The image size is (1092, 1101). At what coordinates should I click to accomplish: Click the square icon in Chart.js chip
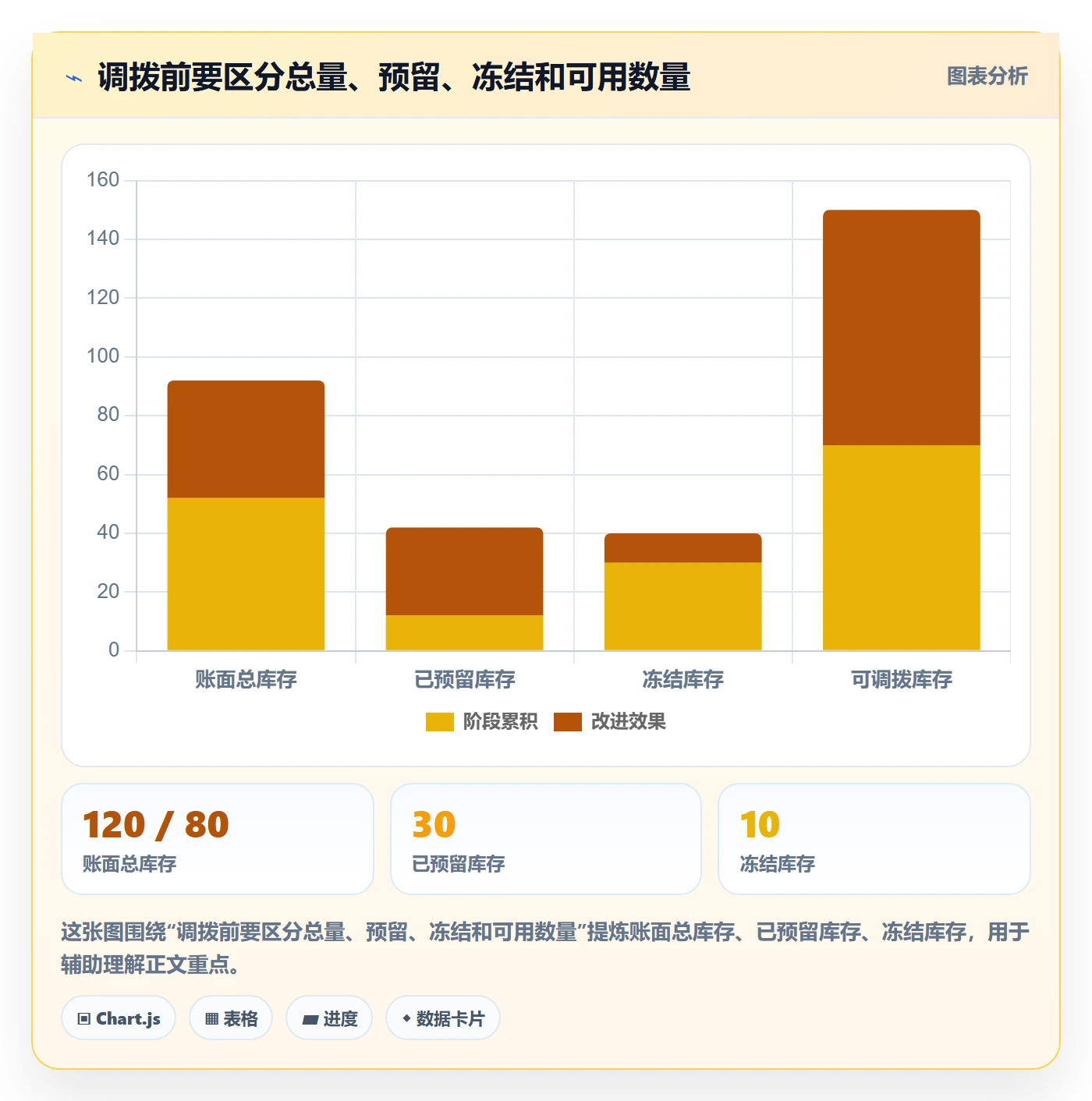[x=84, y=1019]
